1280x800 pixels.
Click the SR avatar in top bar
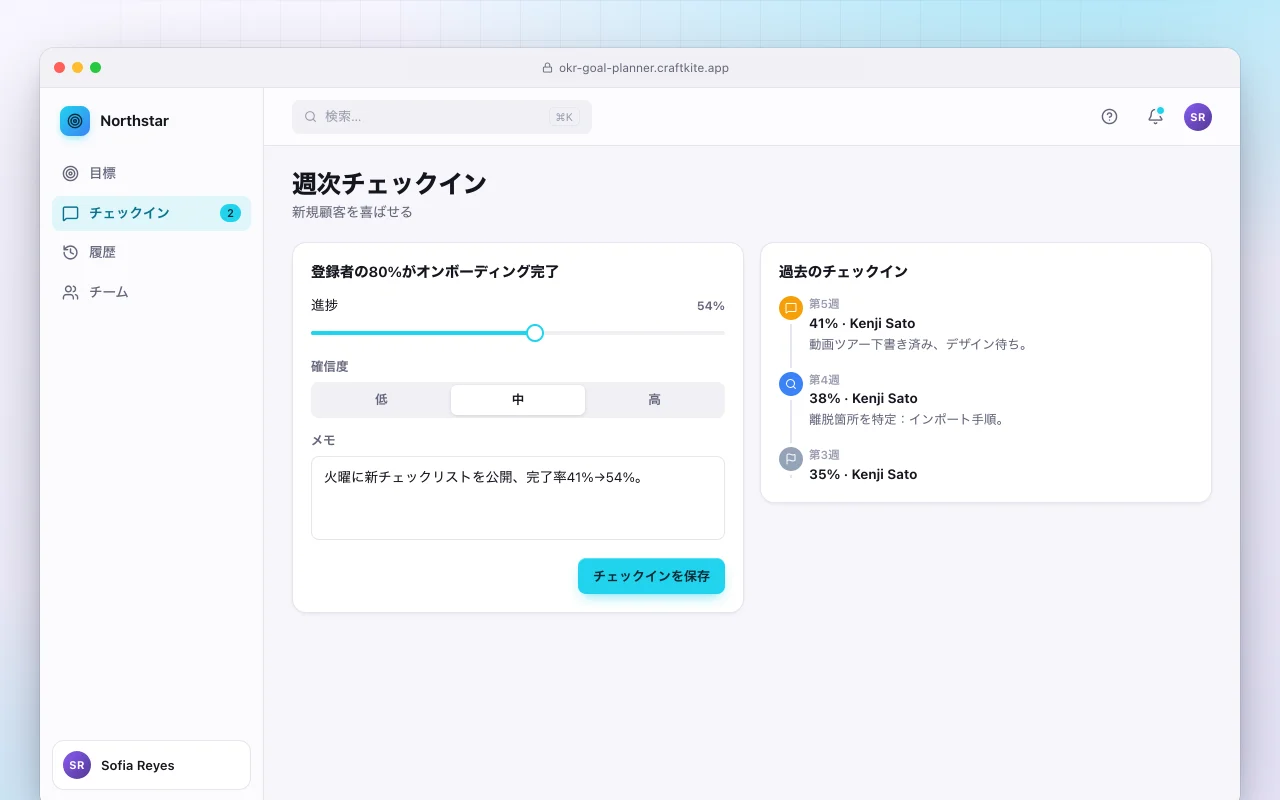pos(1198,117)
